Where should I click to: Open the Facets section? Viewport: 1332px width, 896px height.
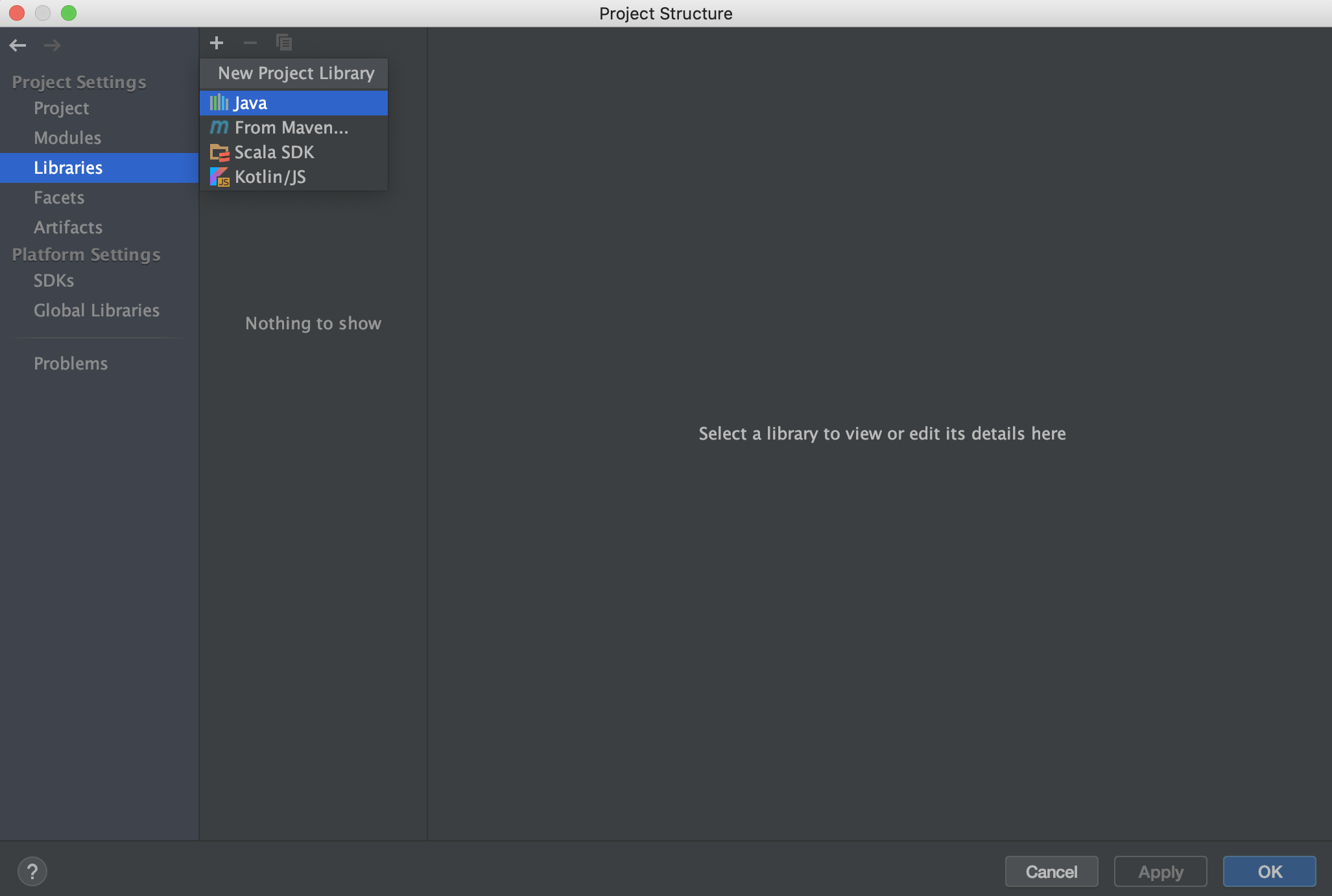[59, 198]
